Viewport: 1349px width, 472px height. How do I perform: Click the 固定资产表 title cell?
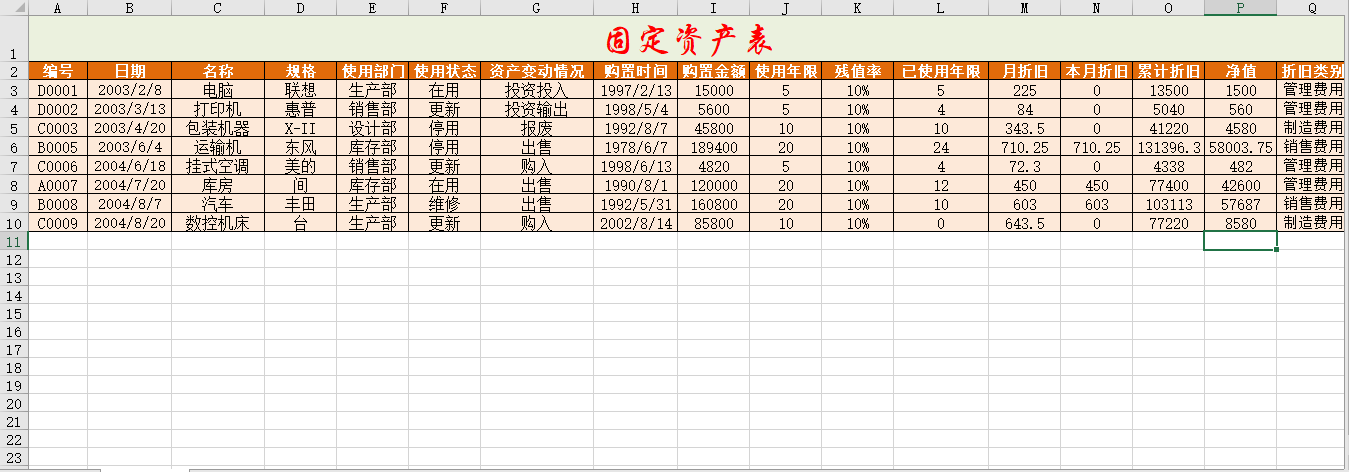pos(688,40)
